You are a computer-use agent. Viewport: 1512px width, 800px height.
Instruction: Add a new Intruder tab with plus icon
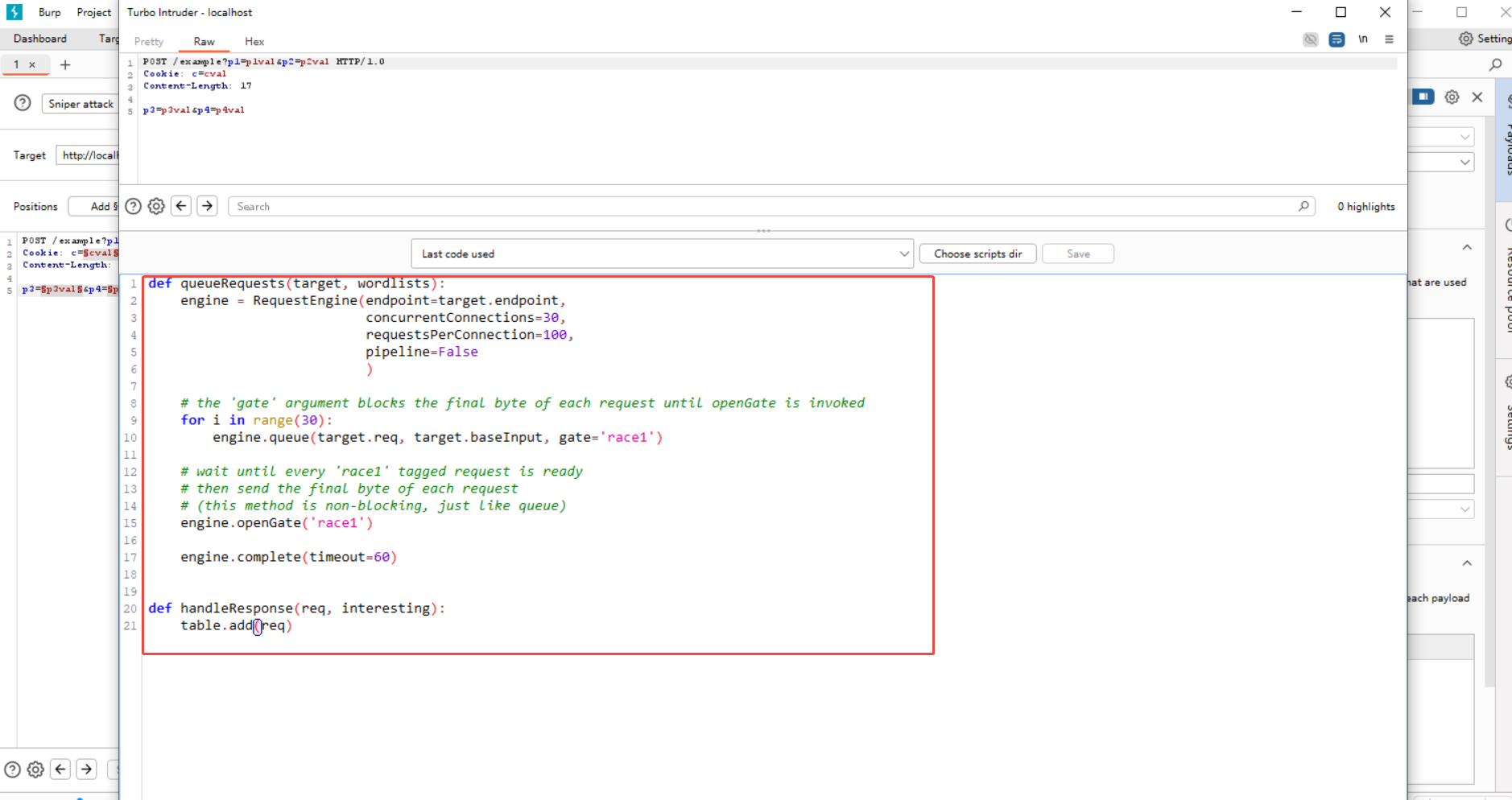point(65,65)
